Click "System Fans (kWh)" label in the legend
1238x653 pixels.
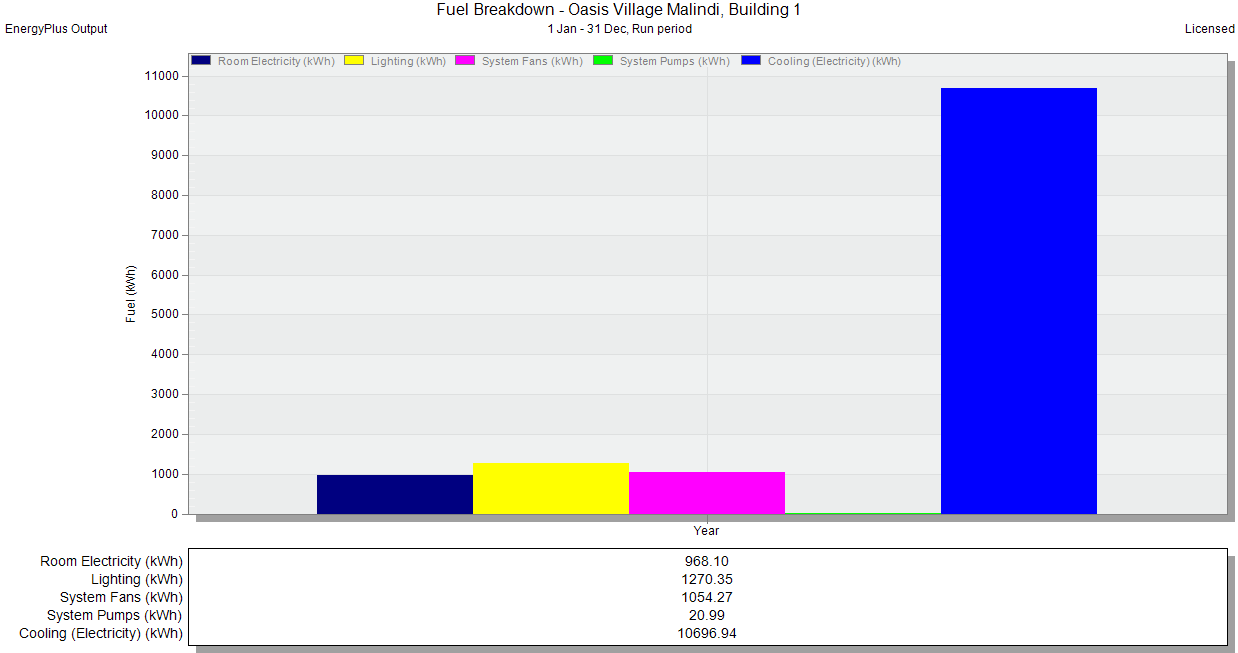(x=532, y=62)
